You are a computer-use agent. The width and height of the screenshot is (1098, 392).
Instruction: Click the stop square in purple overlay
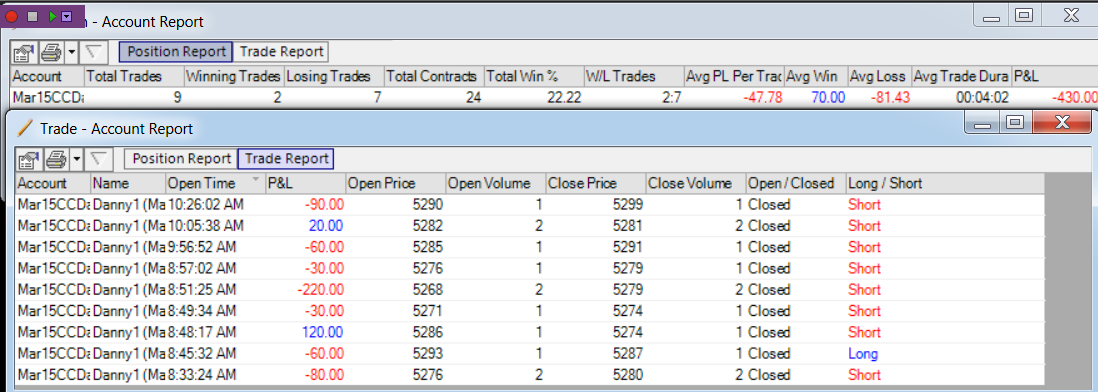32,15
